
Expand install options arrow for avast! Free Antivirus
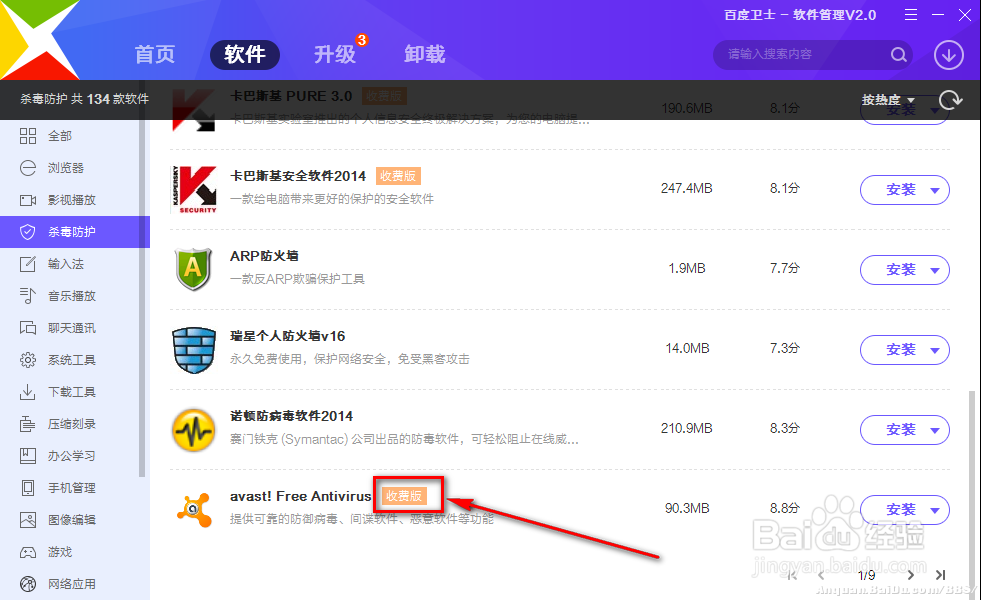935,511
